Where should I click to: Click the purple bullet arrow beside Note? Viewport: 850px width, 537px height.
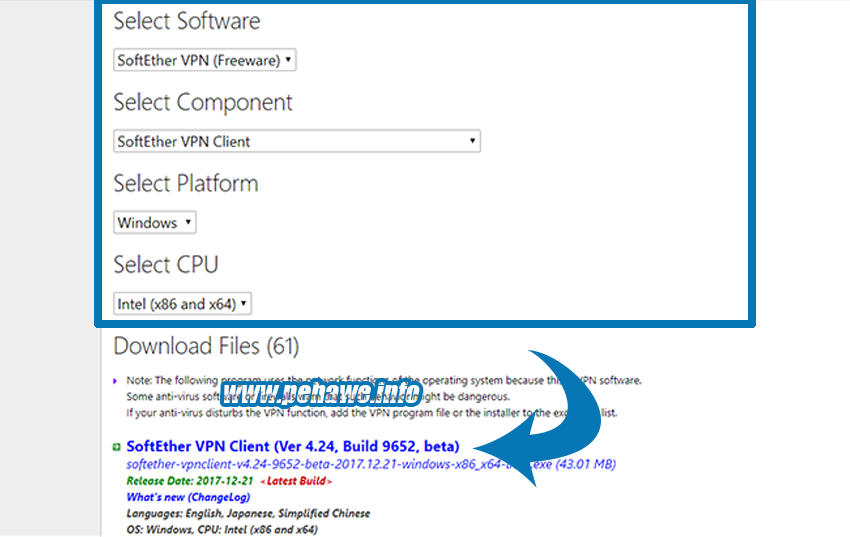pos(115,381)
